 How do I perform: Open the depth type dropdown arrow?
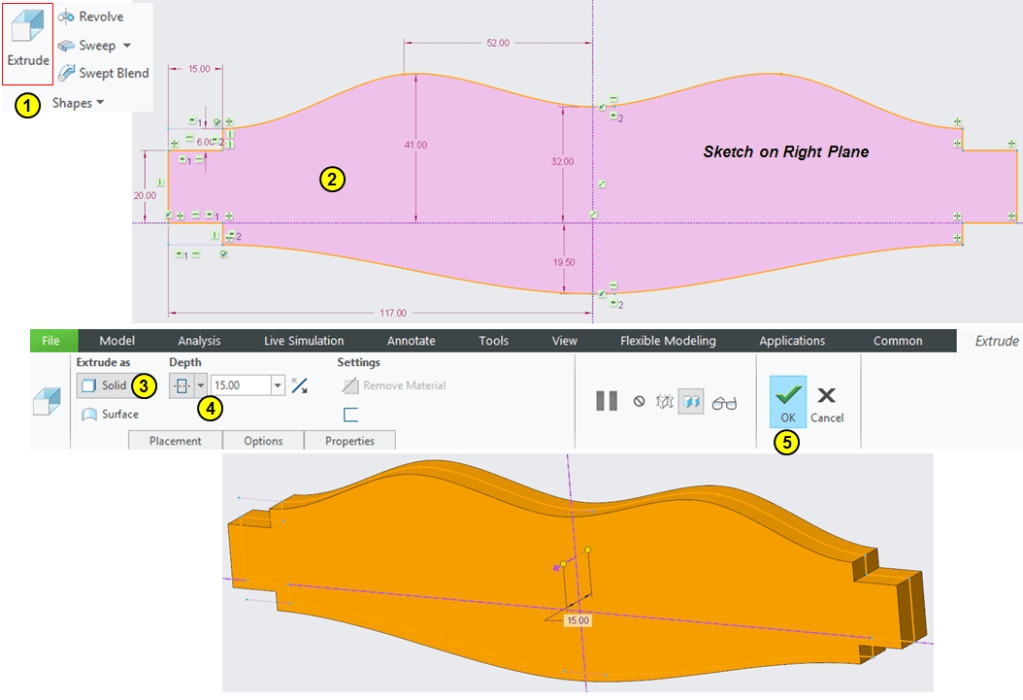tap(201, 385)
